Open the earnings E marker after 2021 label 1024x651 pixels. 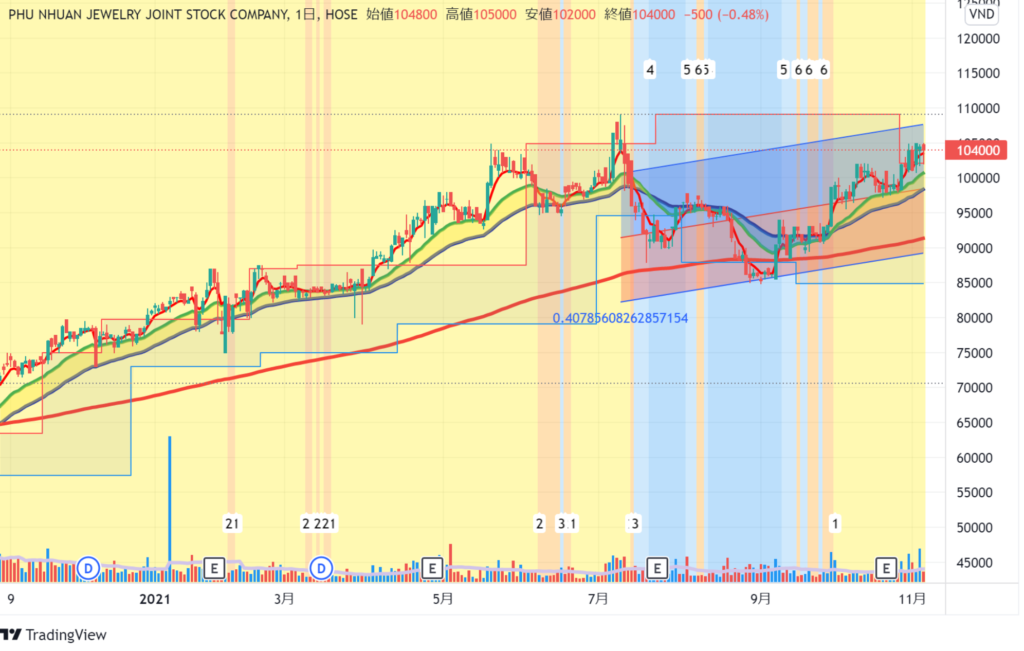(214, 568)
